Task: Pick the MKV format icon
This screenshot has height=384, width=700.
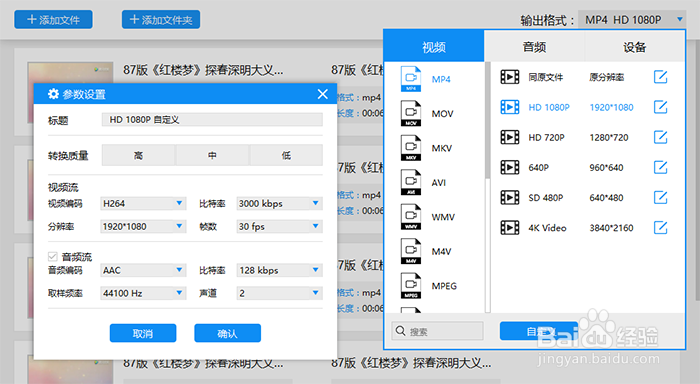Action: (x=411, y=148)
